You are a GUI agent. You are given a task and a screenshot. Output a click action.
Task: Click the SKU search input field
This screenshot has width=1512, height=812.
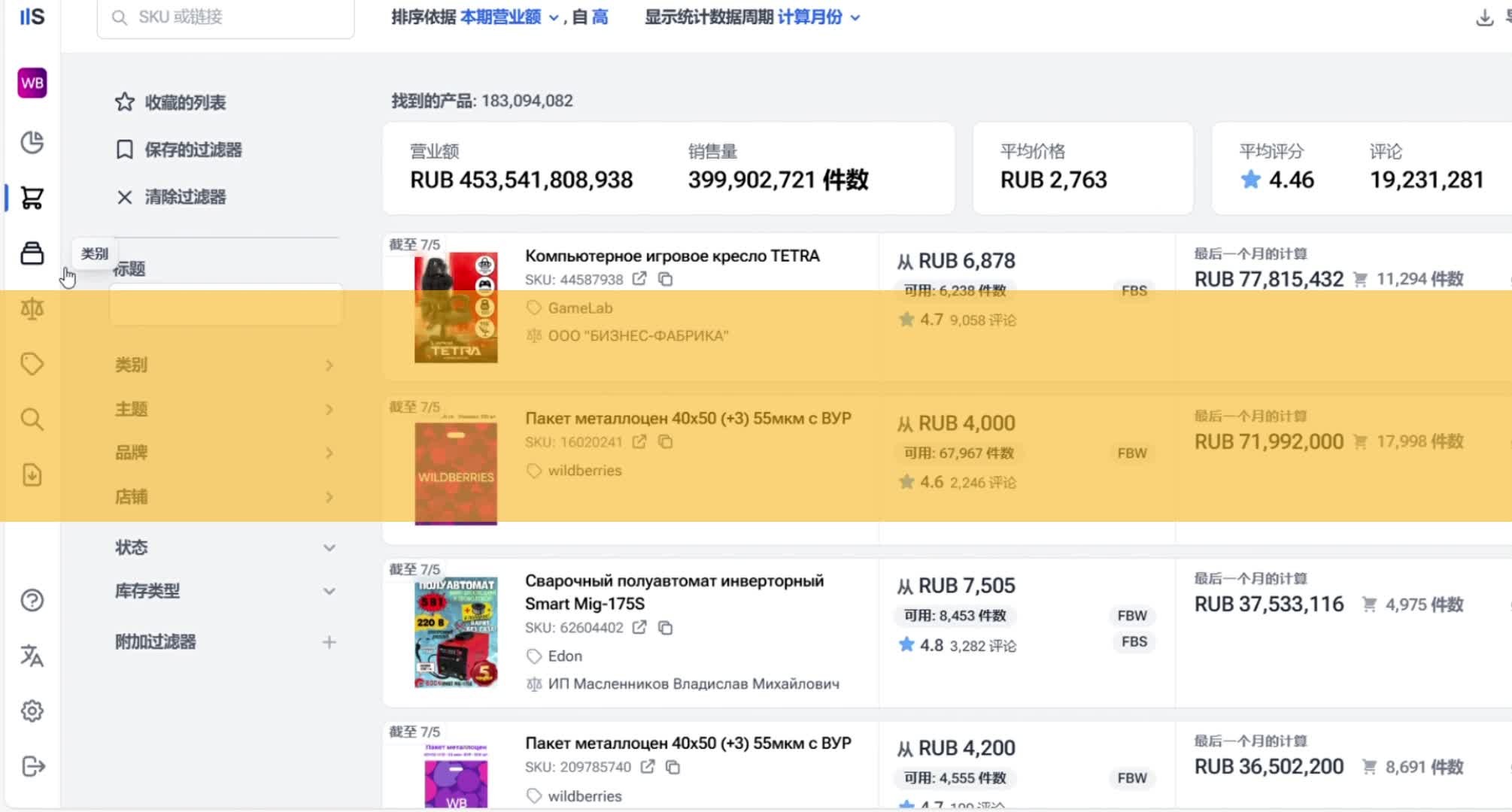226,17
